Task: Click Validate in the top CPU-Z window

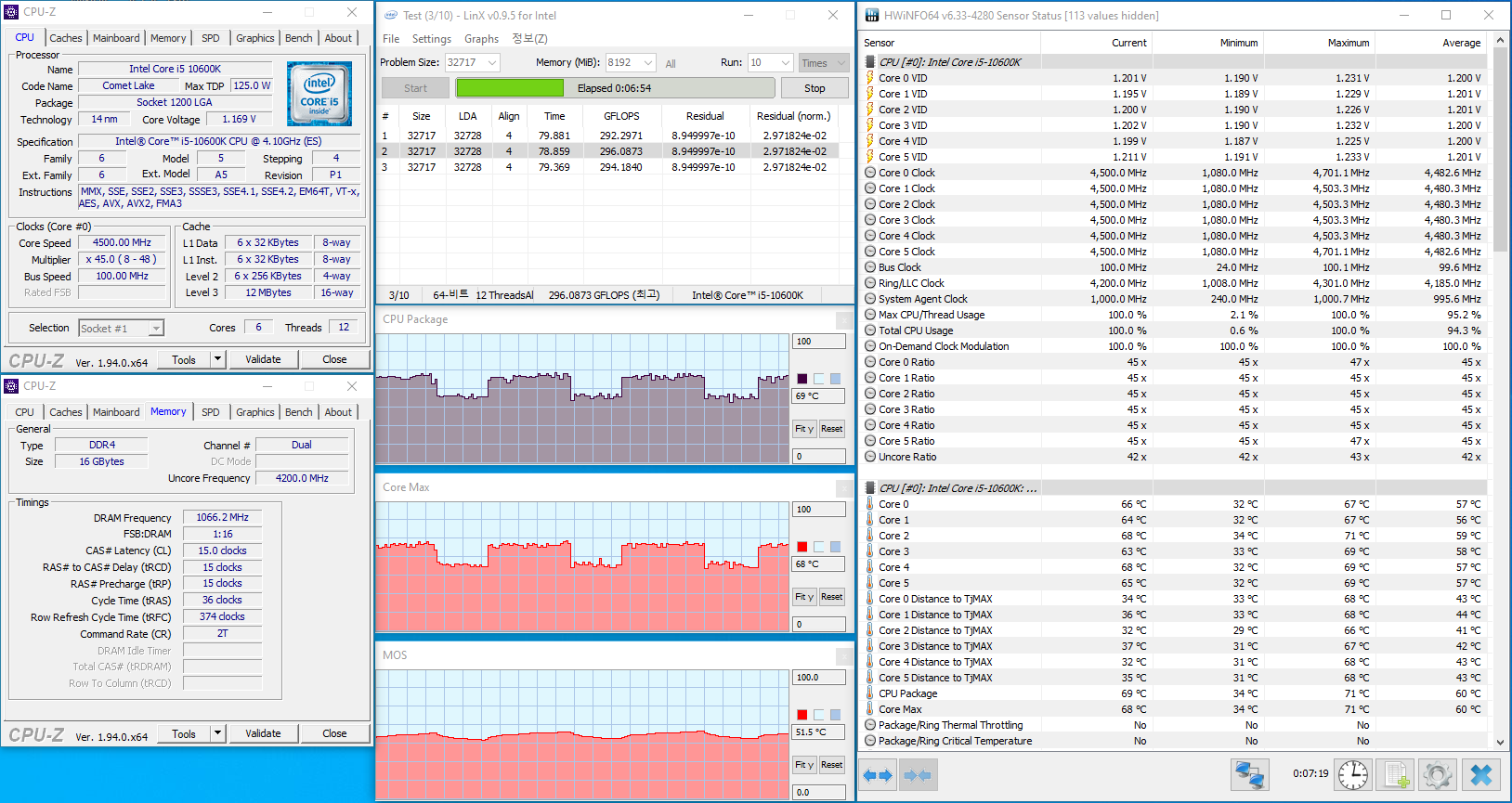Action: tap(263, 359)
